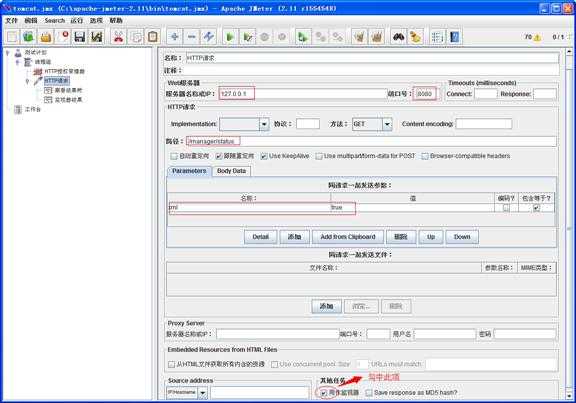Viewport: 576px width, 403px height.
Task: Click the Save test plan as icon
Action: tap(97, 37)
